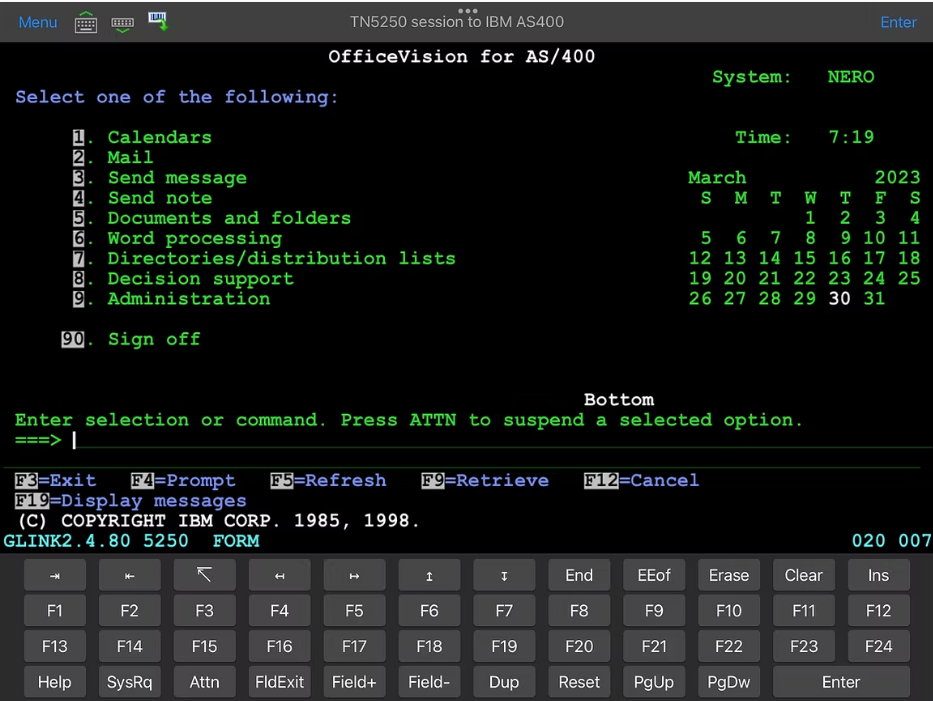
Task: Tap the SysRq key
Action: coord(129,682)
